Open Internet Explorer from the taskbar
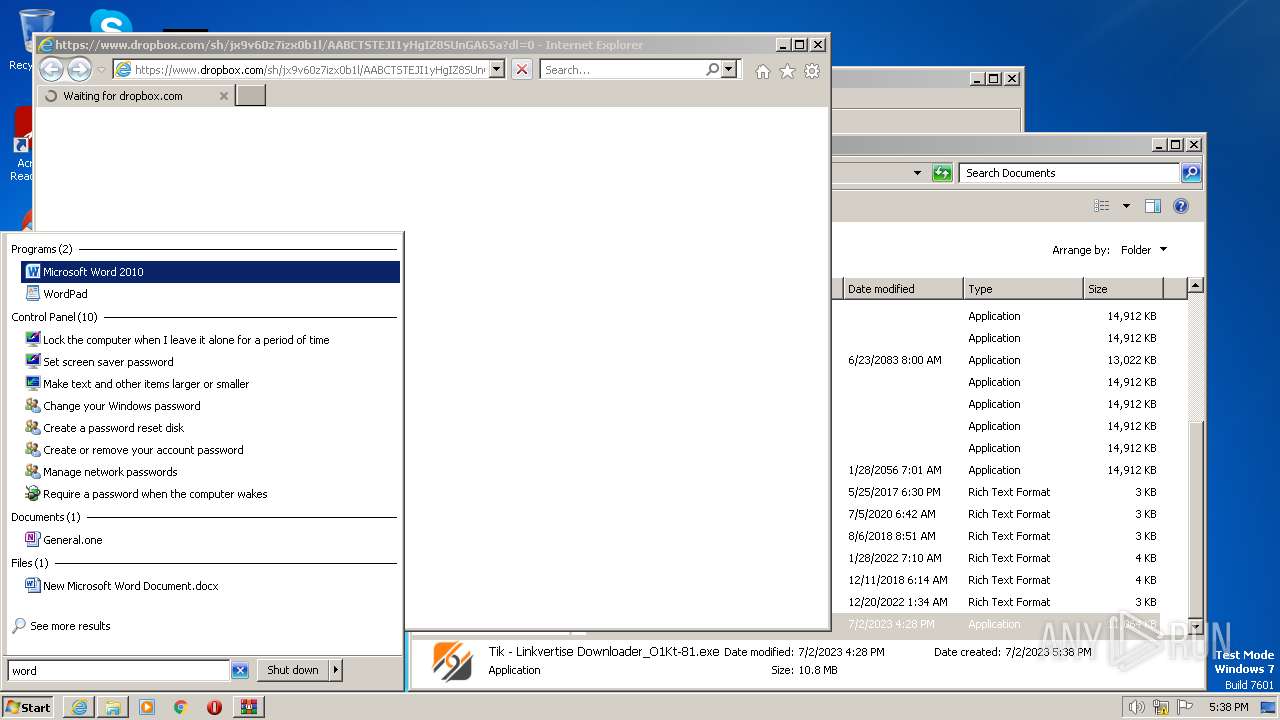Image resolution: width=1280 pixels, height=720 pixels. [x=79, y=707]
